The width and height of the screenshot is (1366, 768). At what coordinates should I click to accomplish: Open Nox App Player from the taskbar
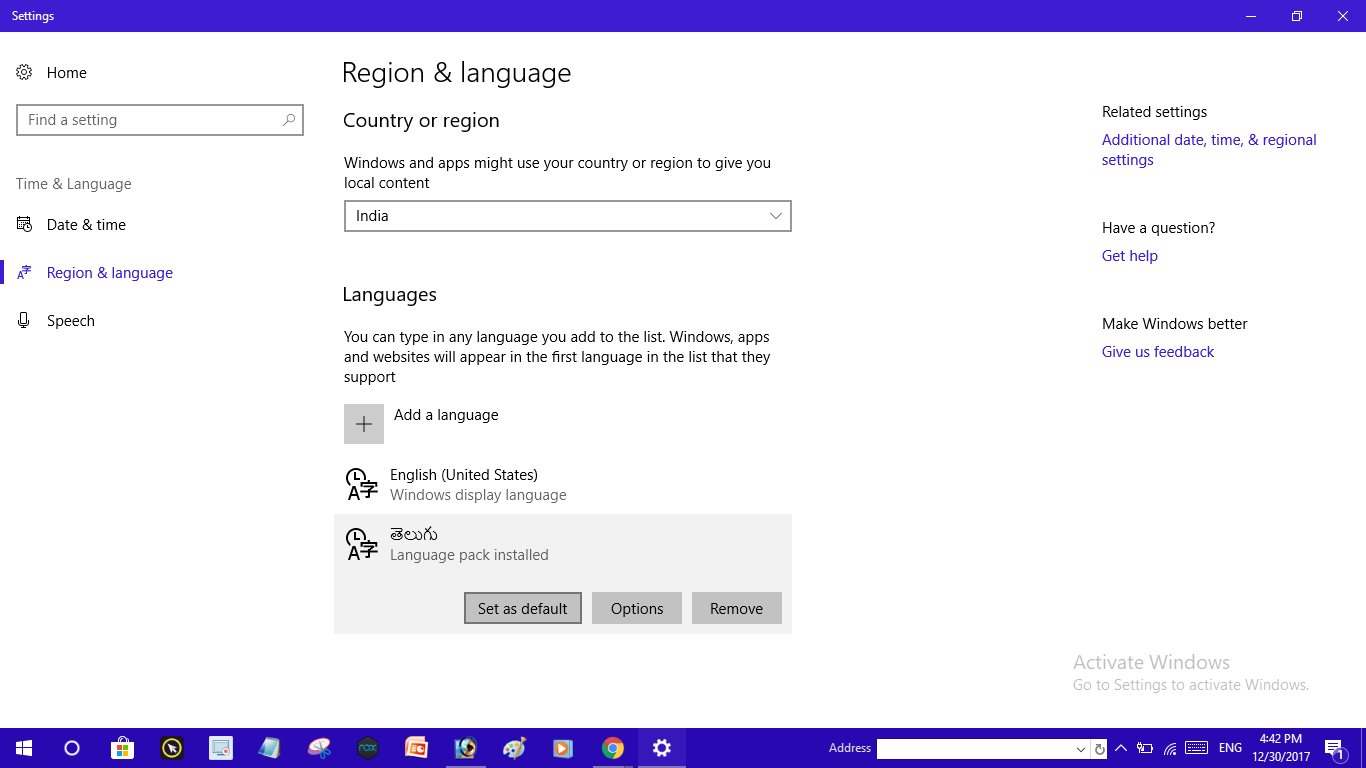(366, 747)
